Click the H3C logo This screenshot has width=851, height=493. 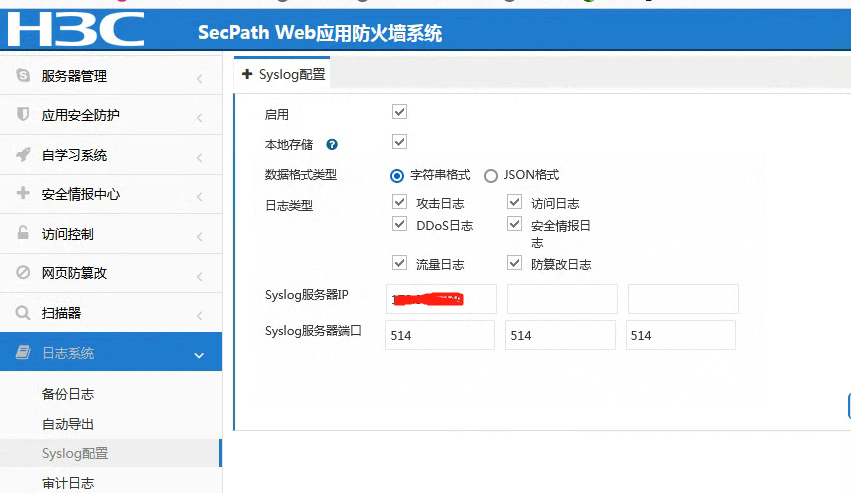click(76, 29)
